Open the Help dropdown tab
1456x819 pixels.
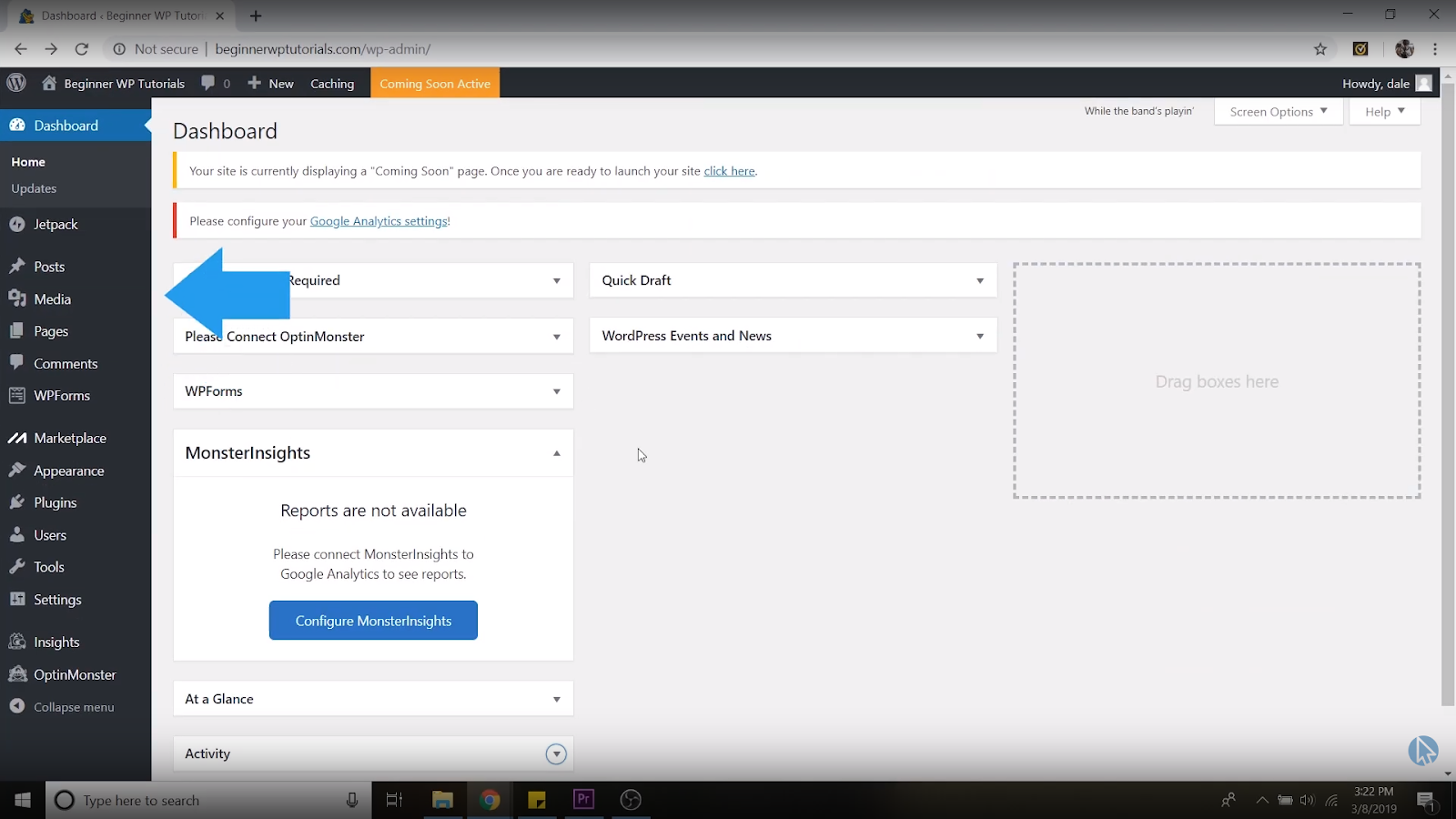[x=1384, y=111]
